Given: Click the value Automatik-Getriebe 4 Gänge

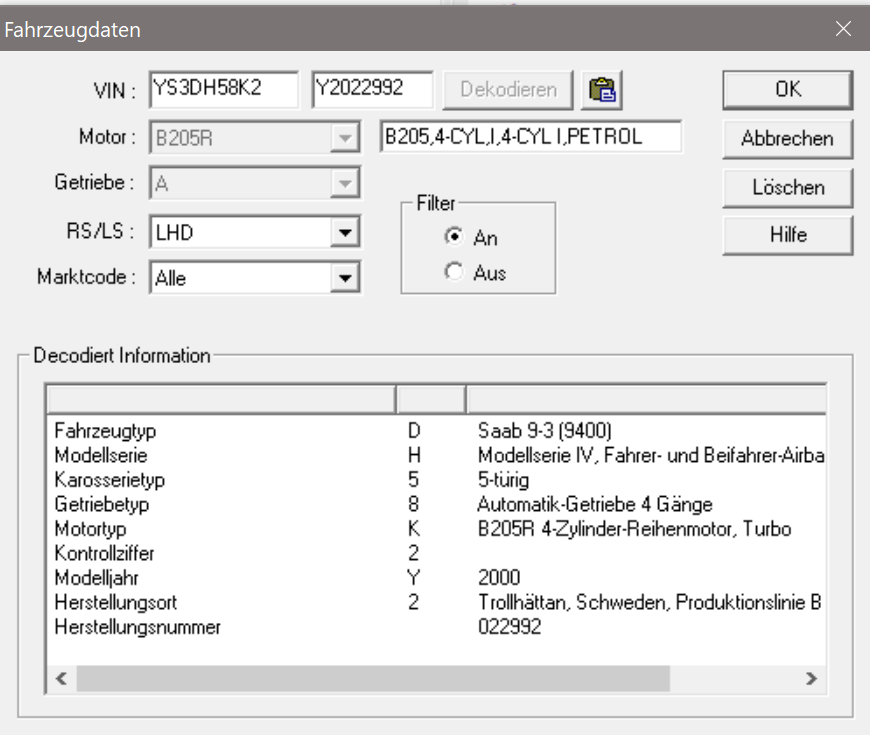Looking at the screenshot, I should coord(595,504).
